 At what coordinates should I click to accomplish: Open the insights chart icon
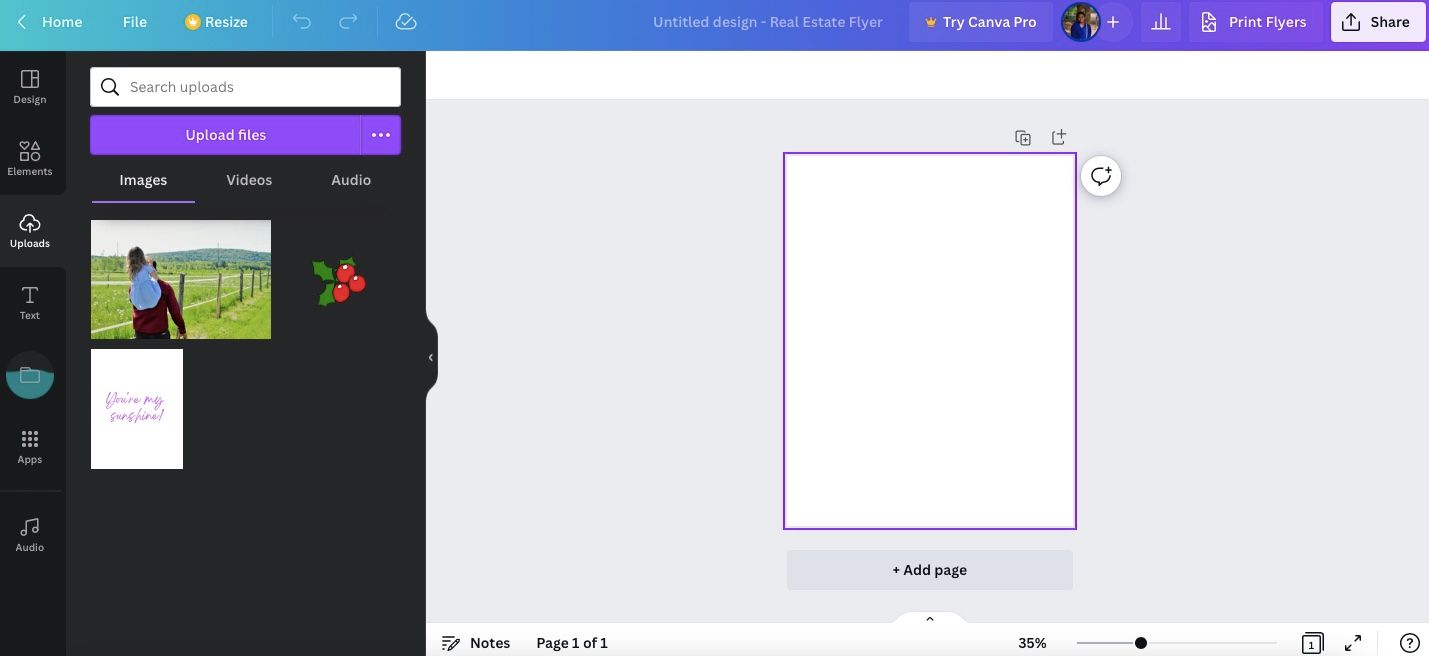point(1161,22)
